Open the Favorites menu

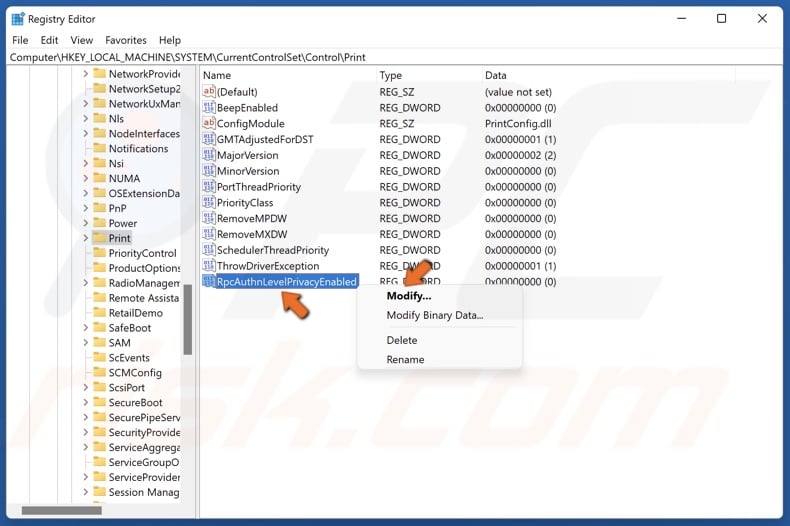coord(126,40)
